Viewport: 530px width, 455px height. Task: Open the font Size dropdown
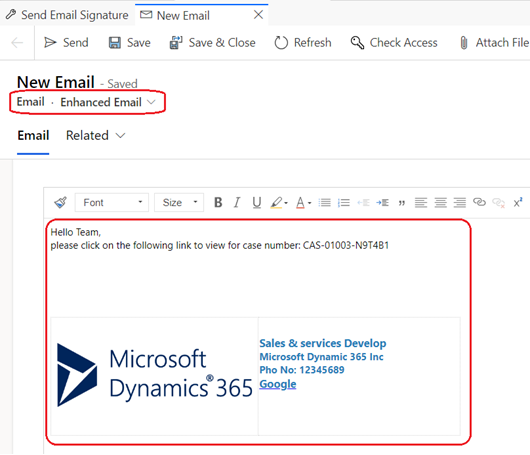click(179, 202)
